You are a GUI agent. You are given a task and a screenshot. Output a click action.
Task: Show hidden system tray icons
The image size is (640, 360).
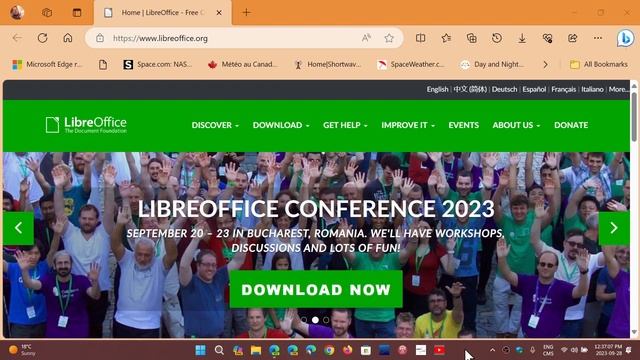492,350
